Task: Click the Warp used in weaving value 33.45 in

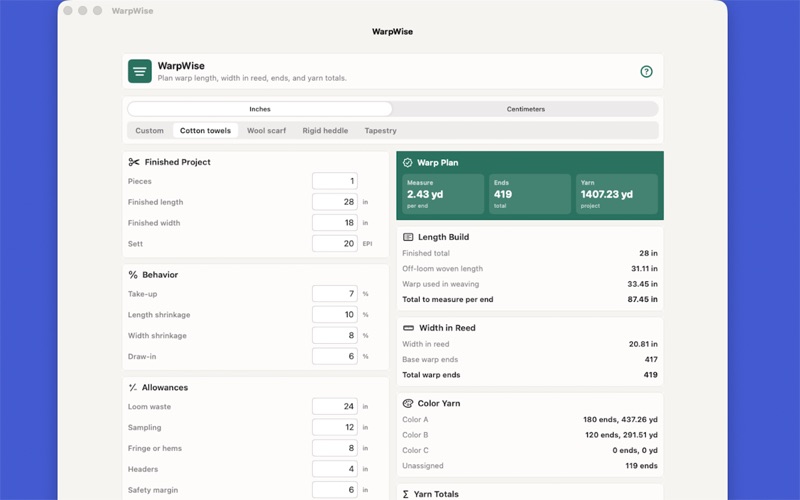Action: point(642,284)
